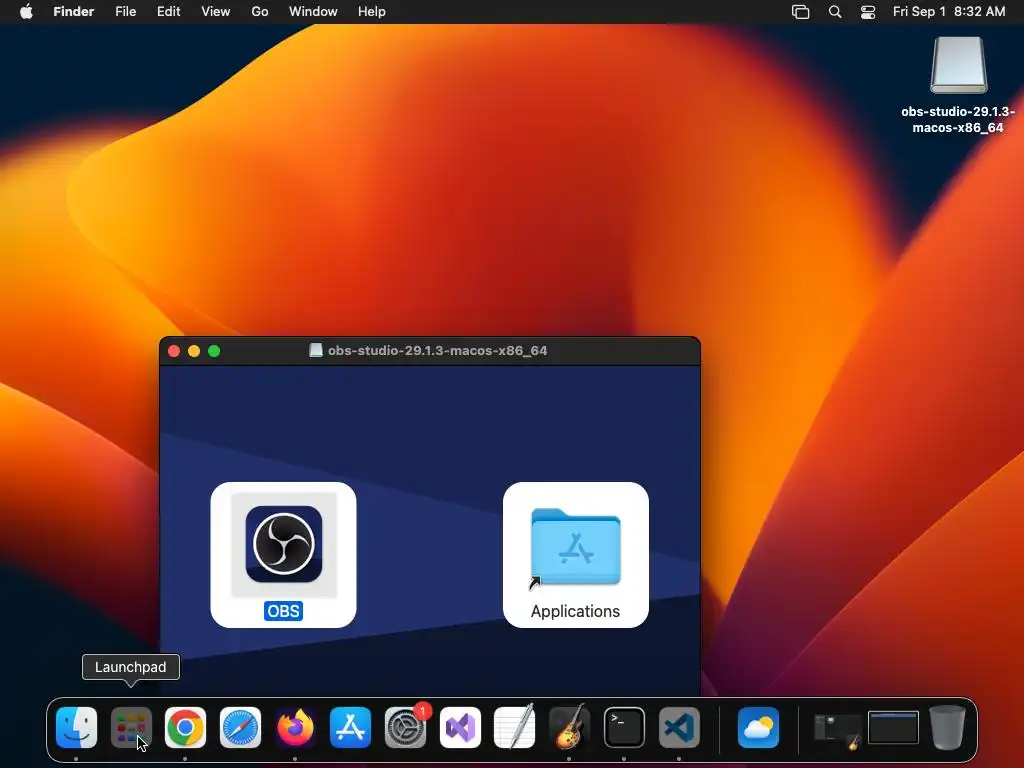Click the OBS label under the app icon
Screen dimensions: 1024x768
[283, 611]
